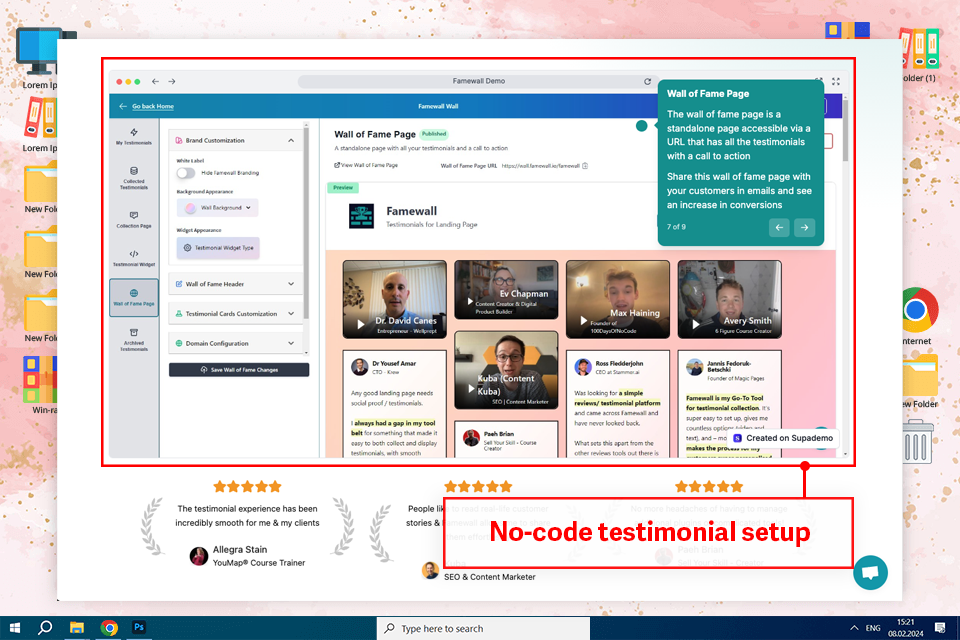Click the Famewall logo in preview
Screen dimensions: 960x640
361,216
